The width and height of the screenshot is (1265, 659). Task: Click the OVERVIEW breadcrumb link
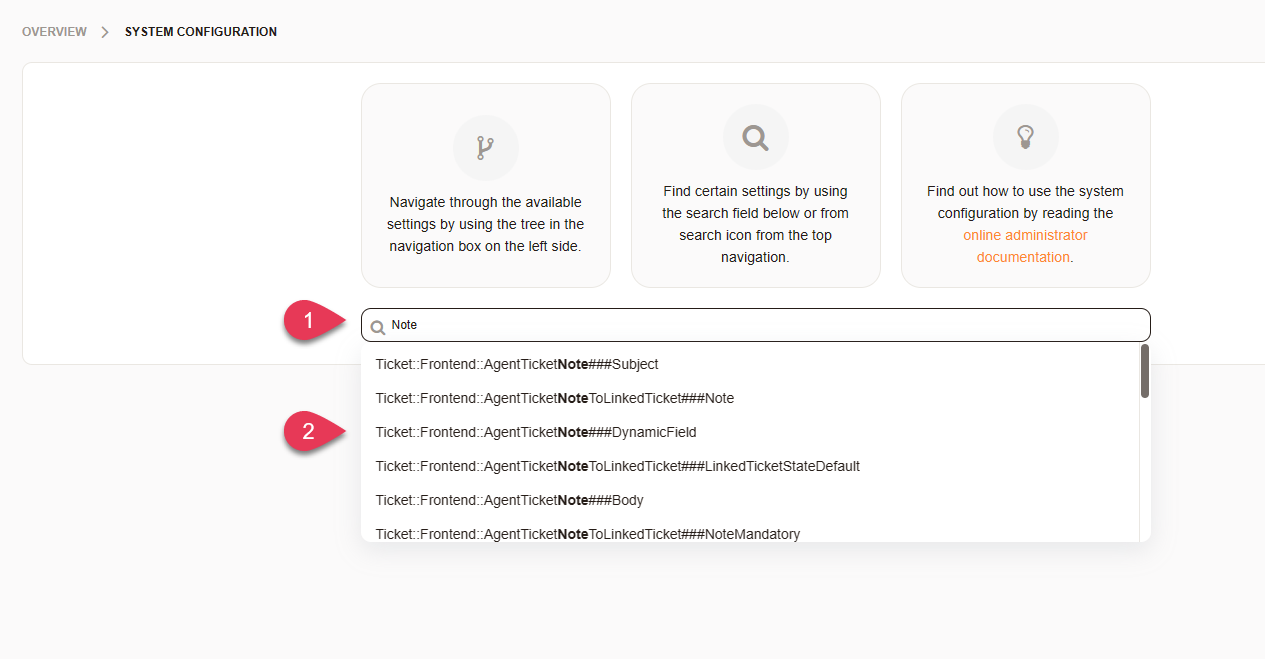coord(54,31)
